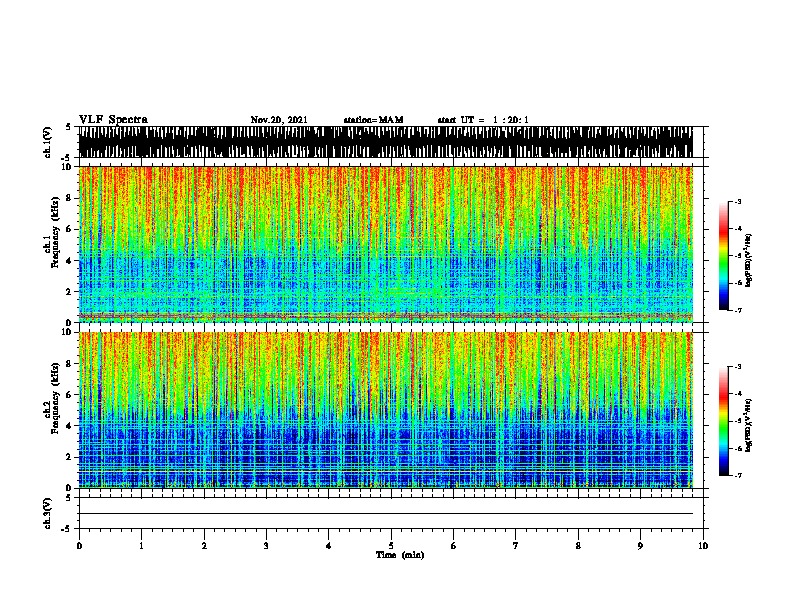Select the "Time (min)" axis label
This screenshot has height=612, width=792.
[400, 555]
